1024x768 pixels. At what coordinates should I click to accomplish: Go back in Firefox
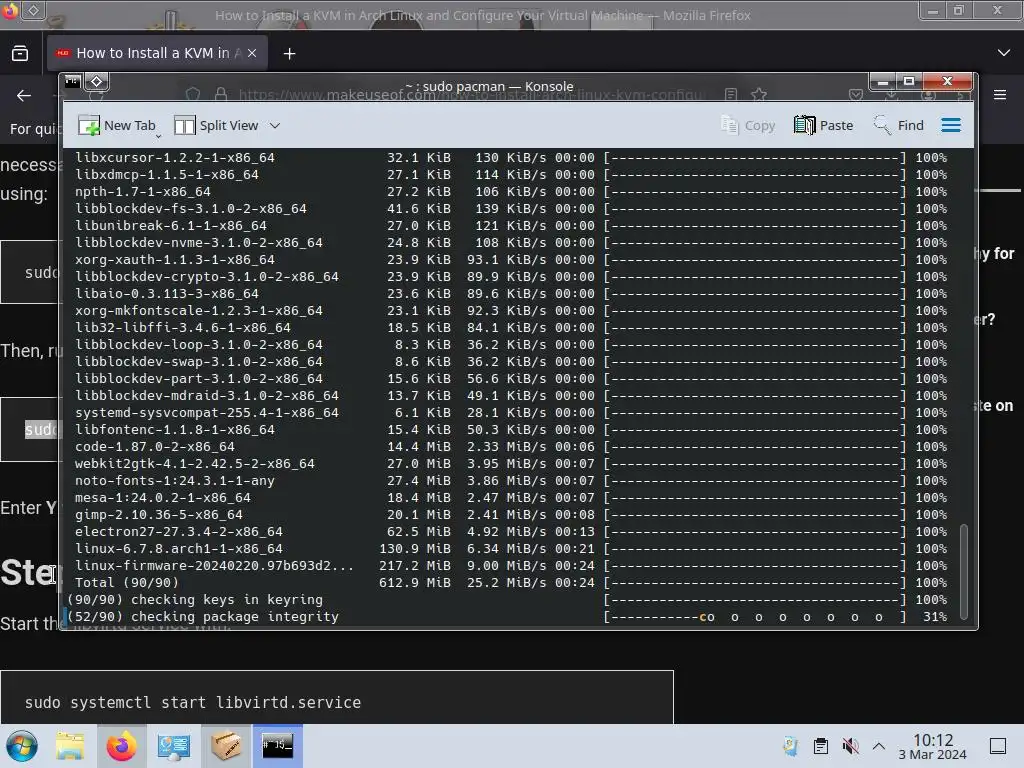pos(24,95)
